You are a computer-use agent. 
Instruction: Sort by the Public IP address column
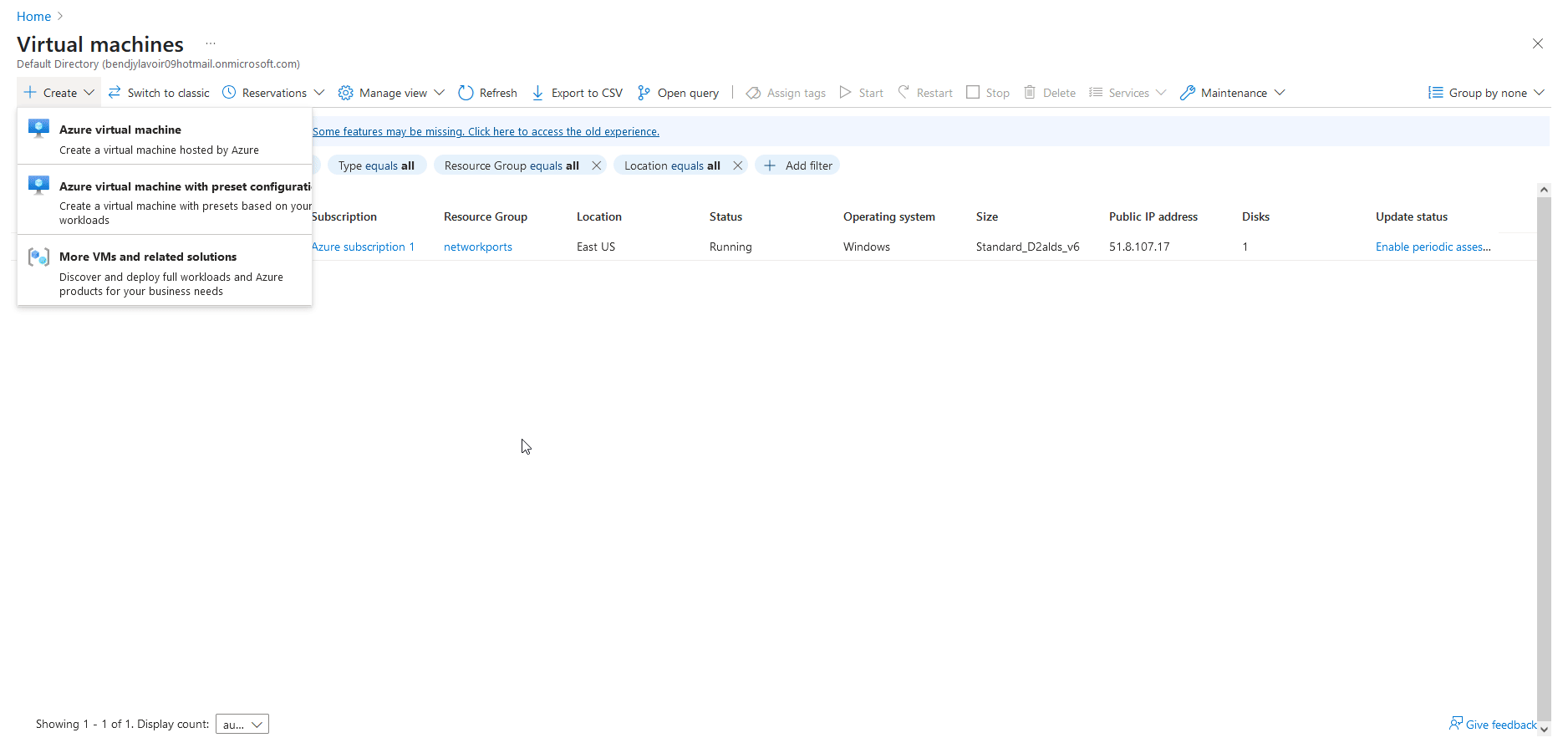click(x=1153, y=216)
